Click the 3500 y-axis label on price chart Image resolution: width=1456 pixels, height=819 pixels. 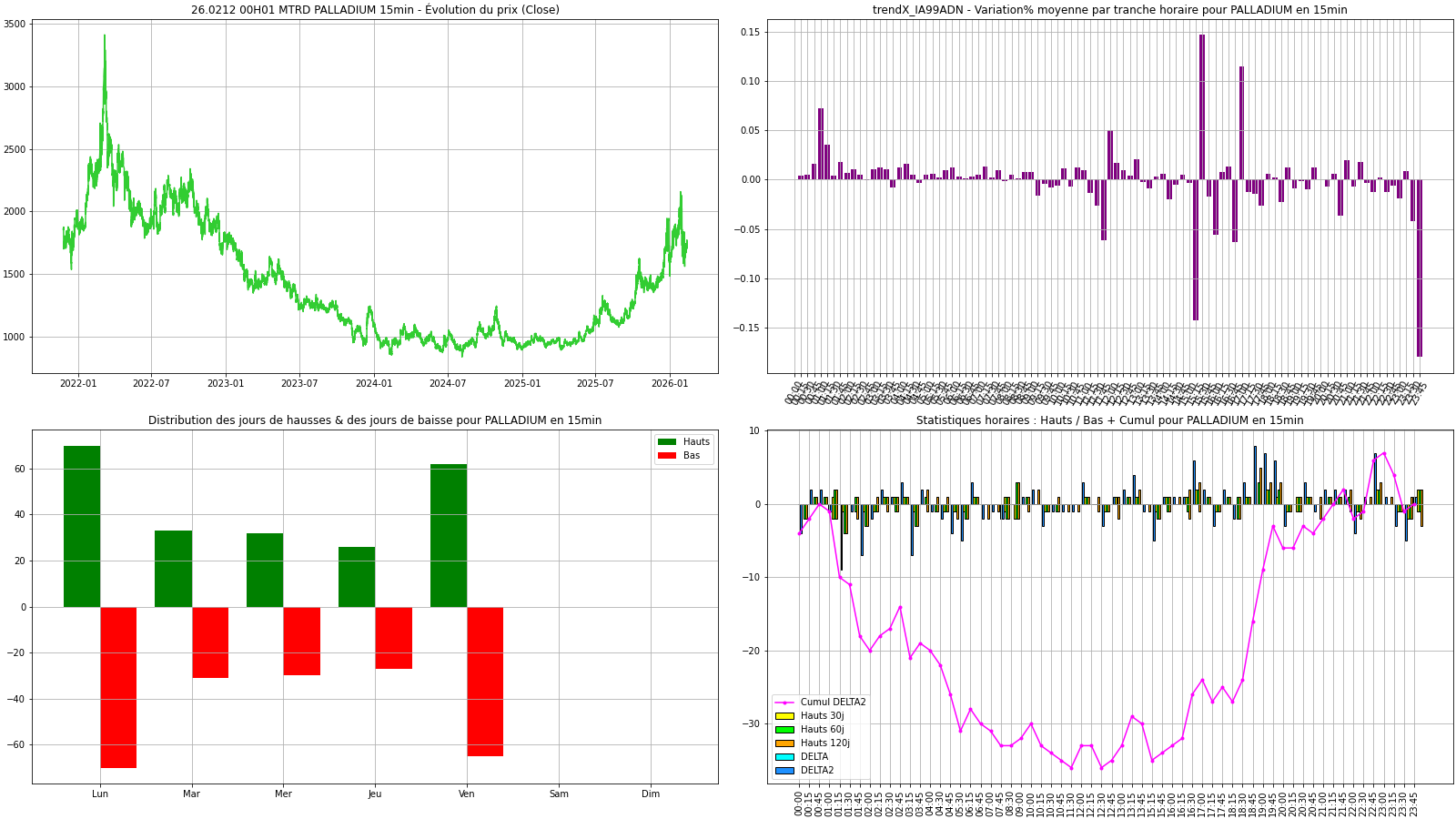point(16,25)
